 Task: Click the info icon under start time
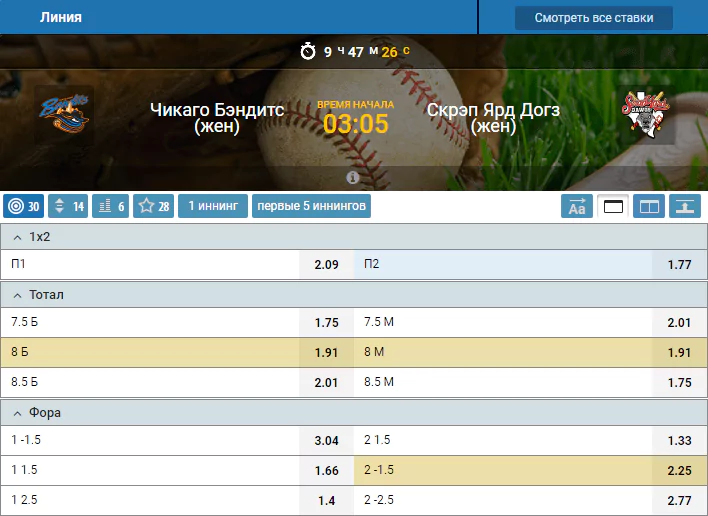coord(353,177)
